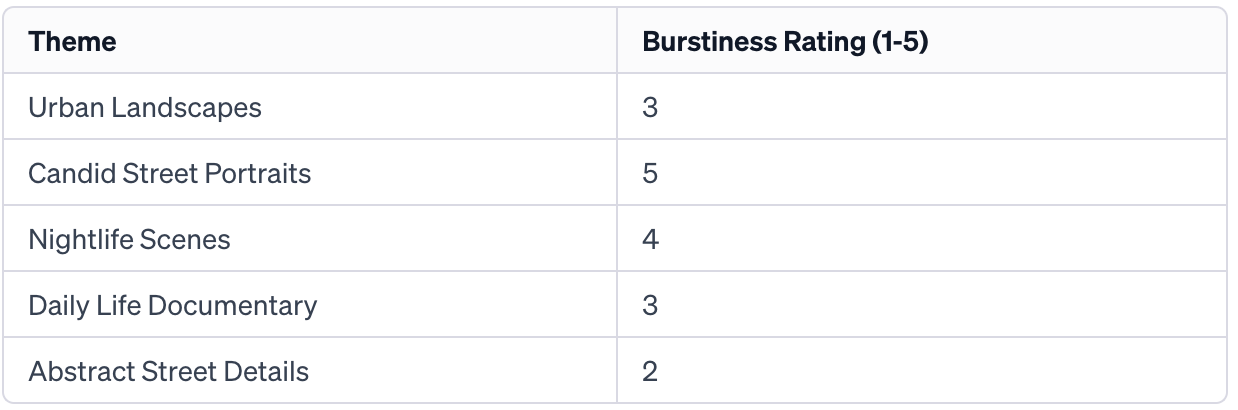This screenshot has width=1238, height=410.
Task: Click the word "Portraits" in the table
Action: (258, 174)
